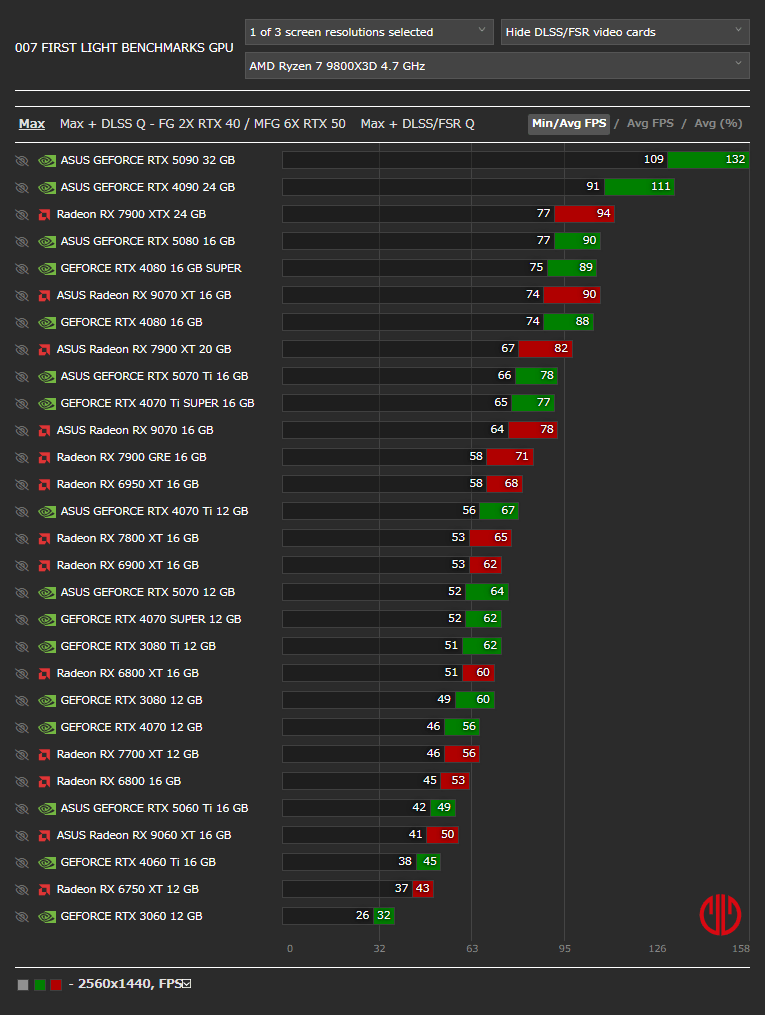Click ASUS GEFORCE RTX 5090 32 GB label
The width and height of the screenshot is (765, 1015).
click(x=148, y=161)
